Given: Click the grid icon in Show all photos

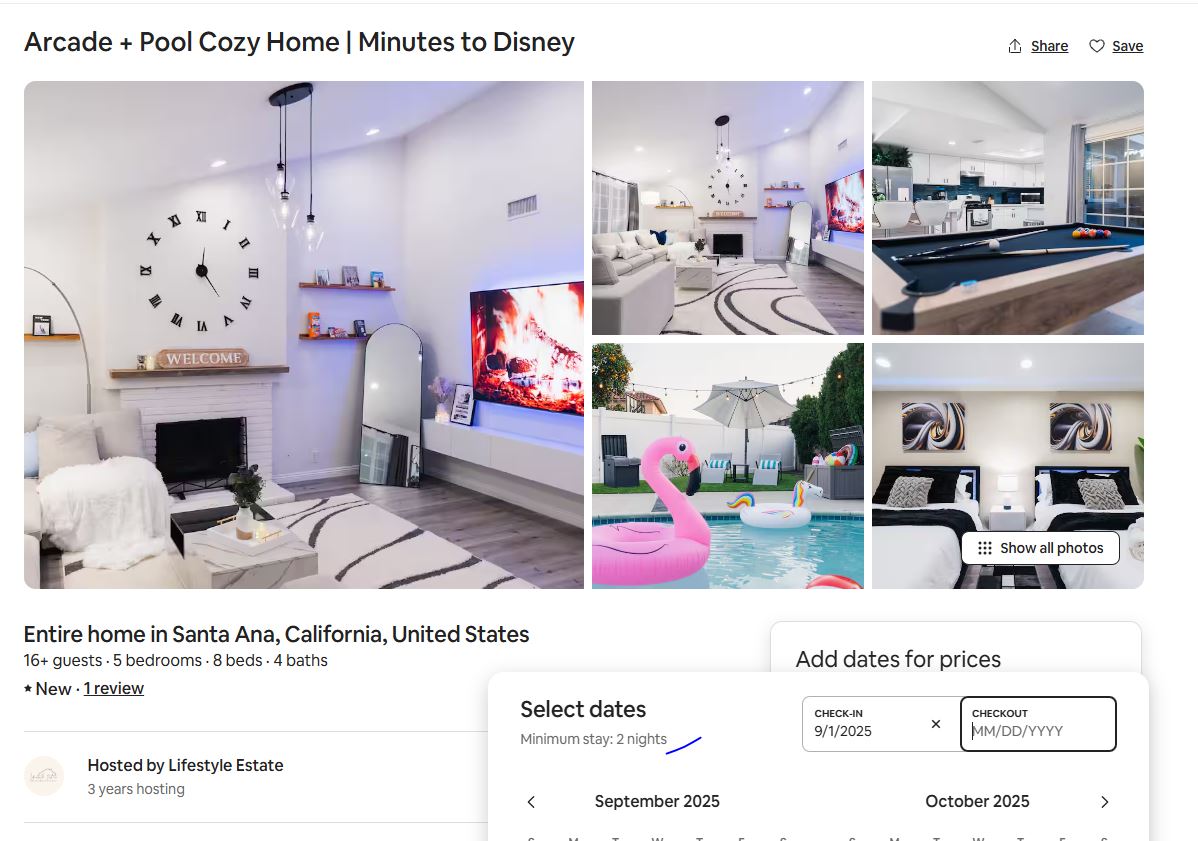Looking at the screenshot, I should pos(985,548).
